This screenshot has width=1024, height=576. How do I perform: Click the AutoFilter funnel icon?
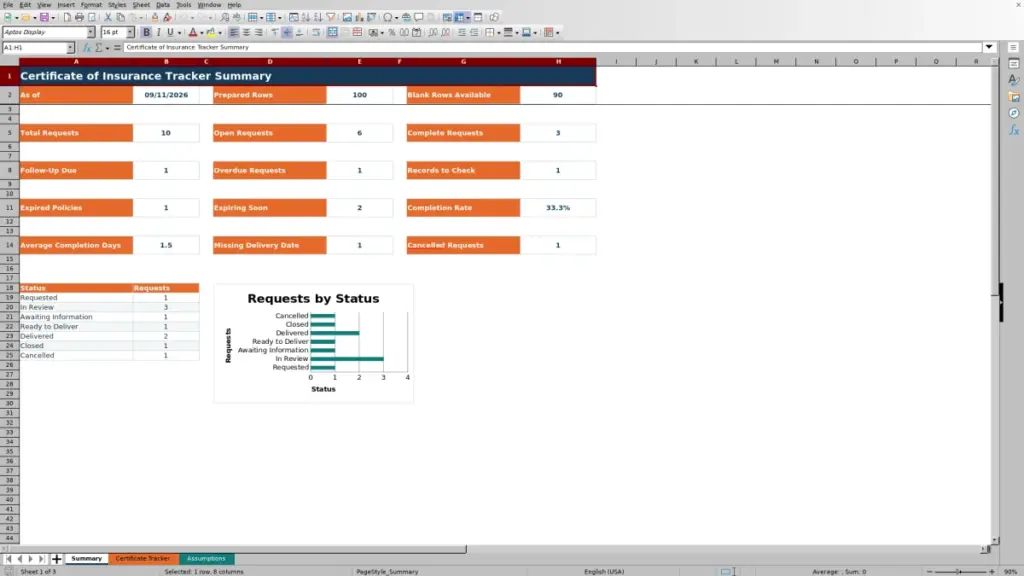[x=331, y=17]
